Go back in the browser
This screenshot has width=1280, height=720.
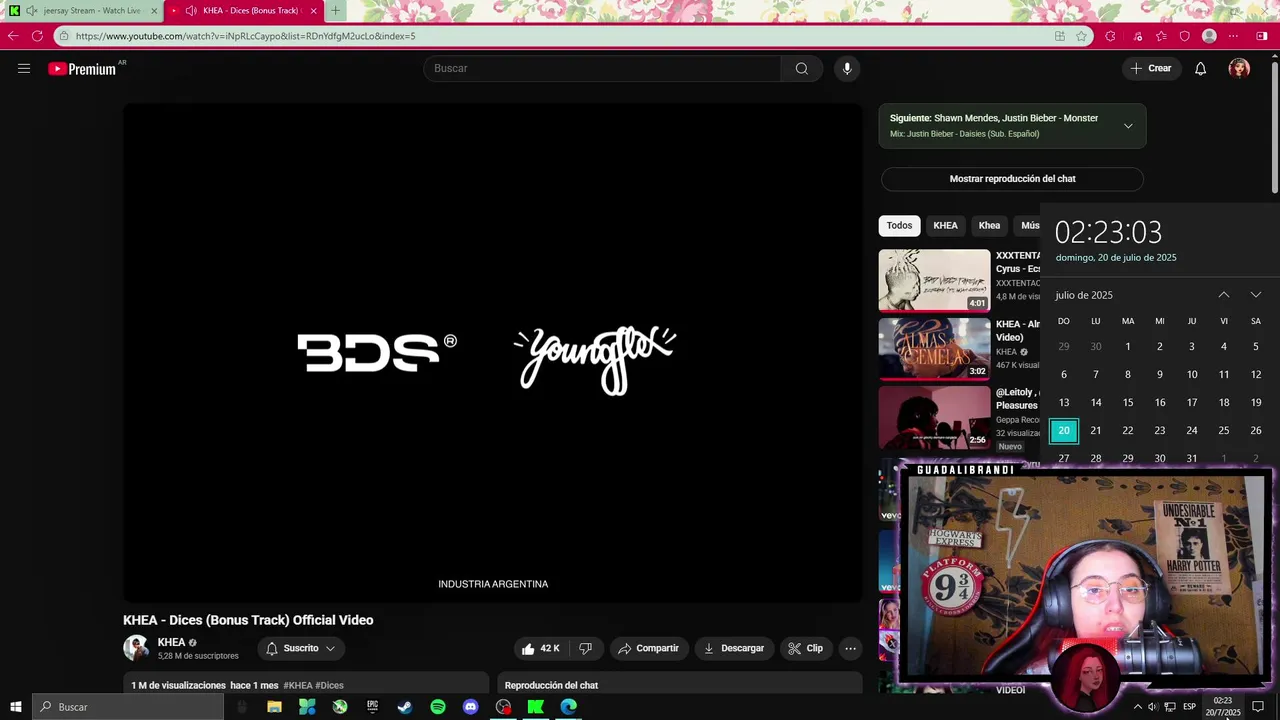13,36
